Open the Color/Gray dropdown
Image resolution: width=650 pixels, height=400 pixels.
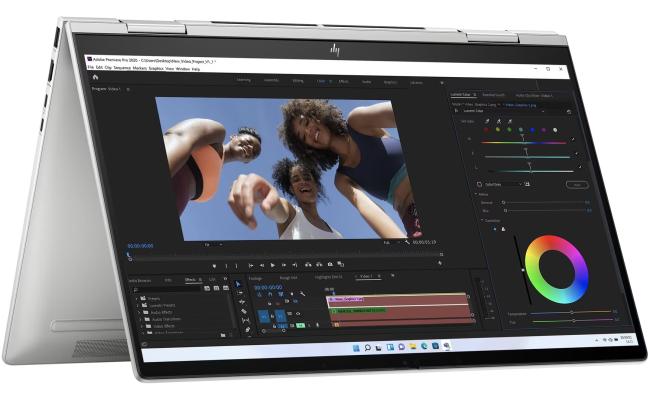pos(503,184)
